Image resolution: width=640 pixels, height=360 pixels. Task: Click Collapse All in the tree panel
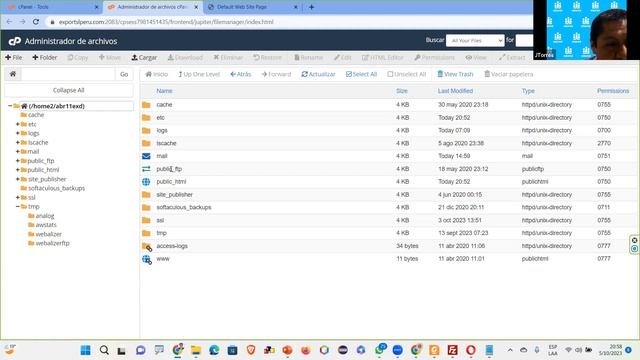click(x=69, y=90)
